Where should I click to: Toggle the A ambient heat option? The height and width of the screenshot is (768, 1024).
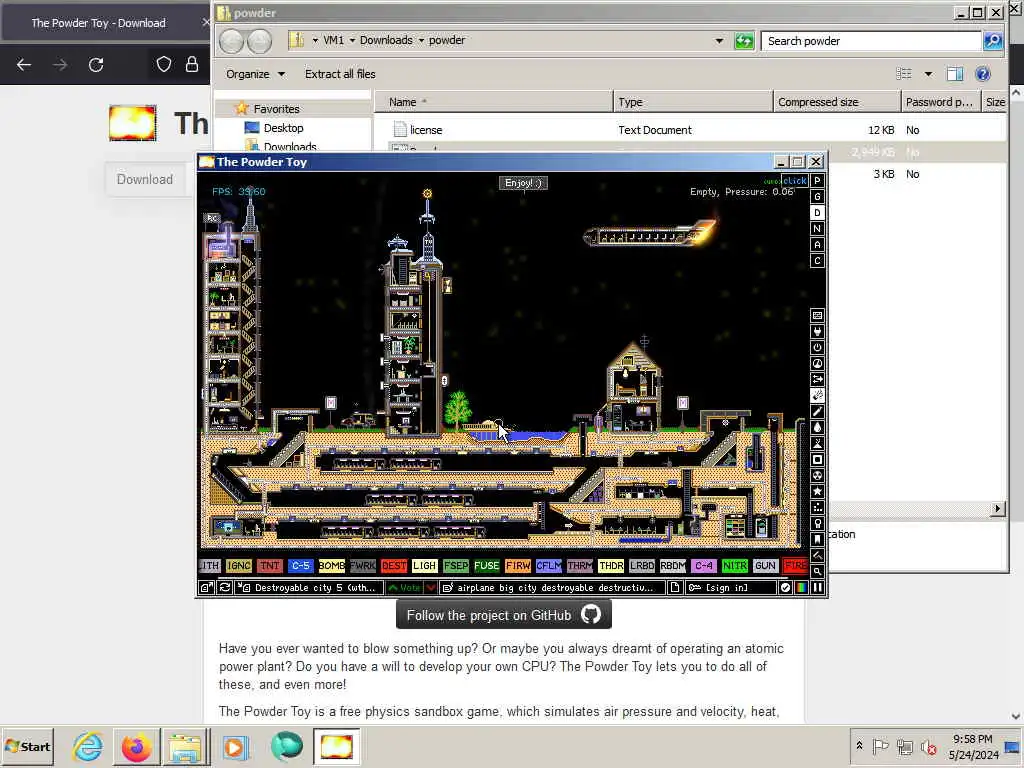point(817,244)
